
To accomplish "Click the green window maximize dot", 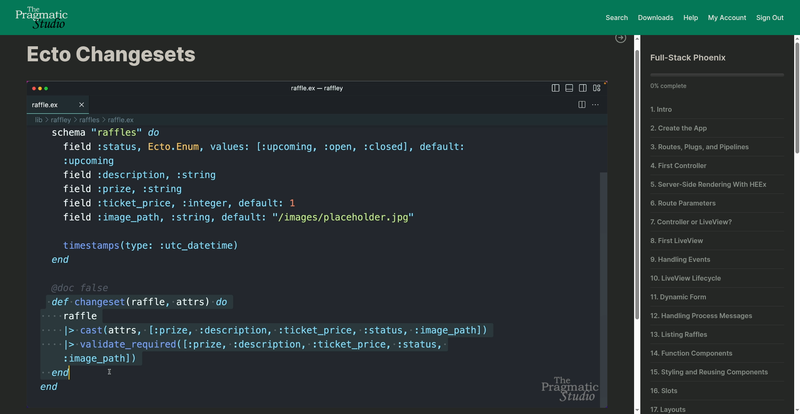I will (46, 88).
